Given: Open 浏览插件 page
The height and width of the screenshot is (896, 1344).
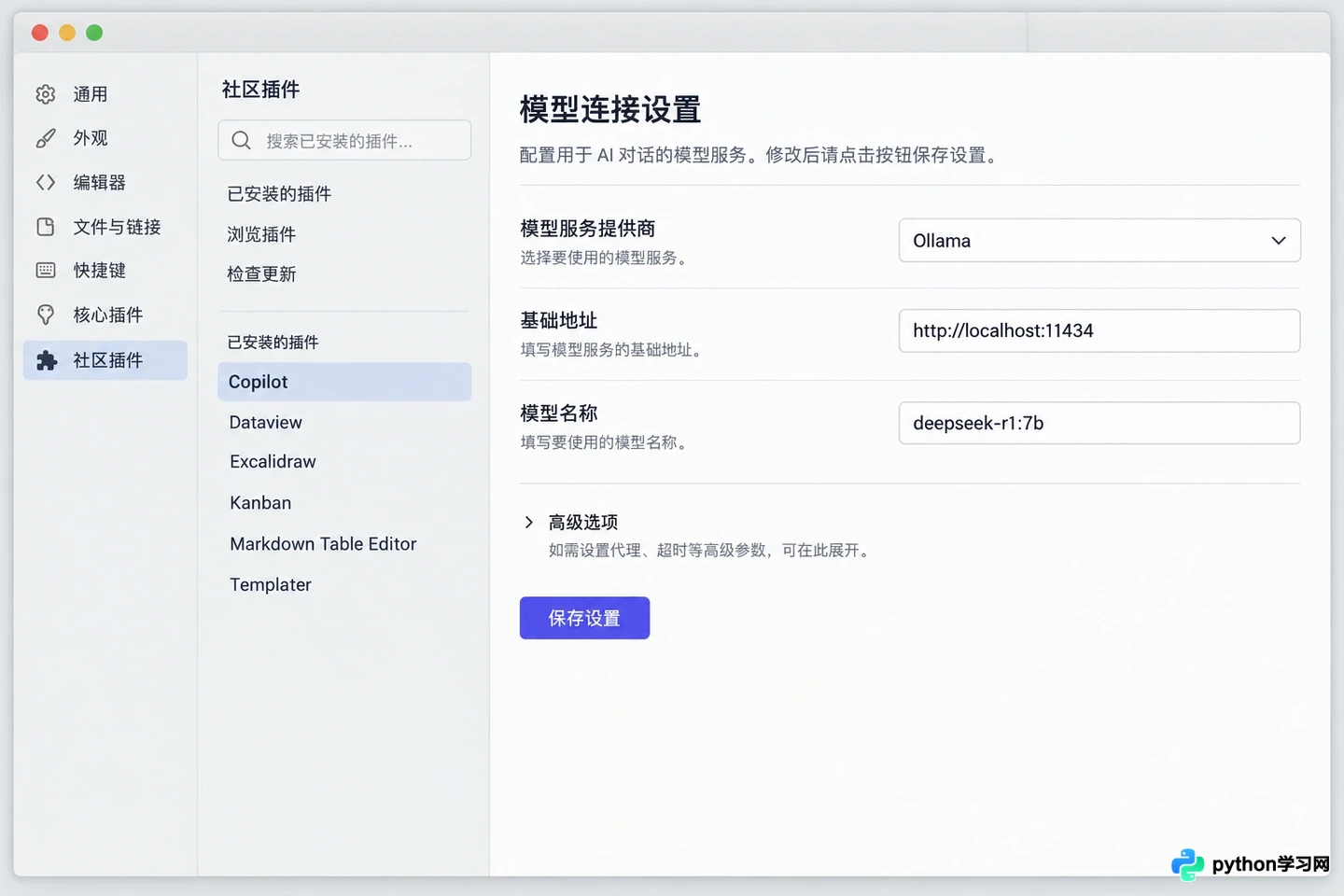Looking at the screenshot, I should 261,234.
